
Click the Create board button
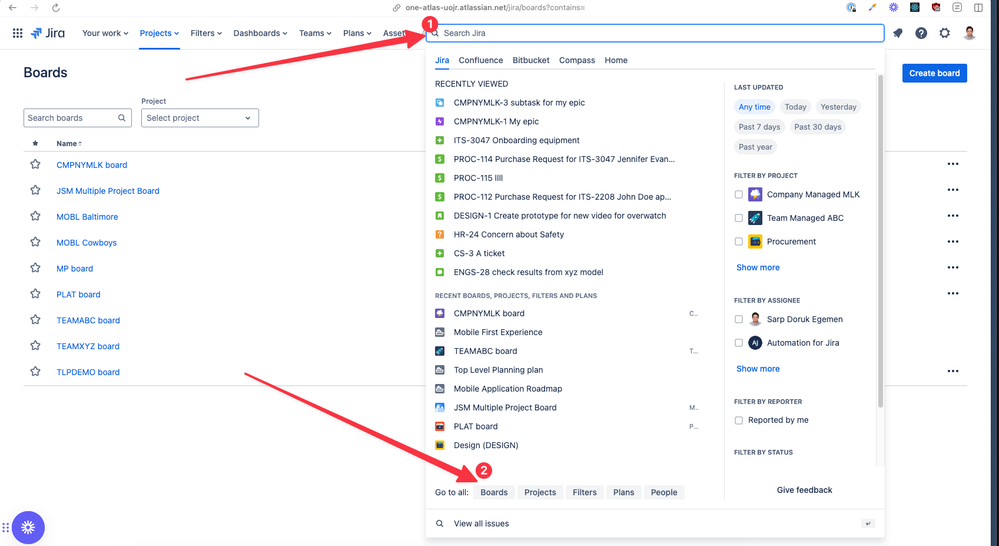coord(934,73)
